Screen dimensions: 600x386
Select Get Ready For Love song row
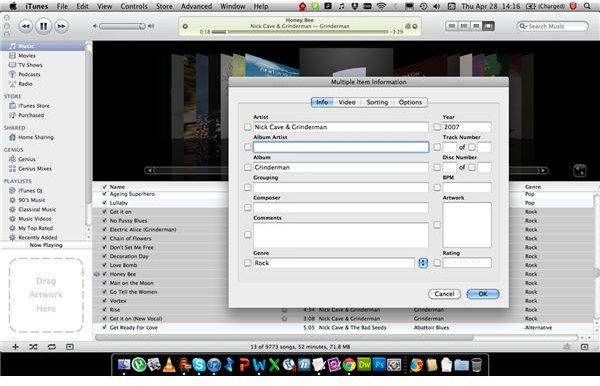[x=342, y=328]
